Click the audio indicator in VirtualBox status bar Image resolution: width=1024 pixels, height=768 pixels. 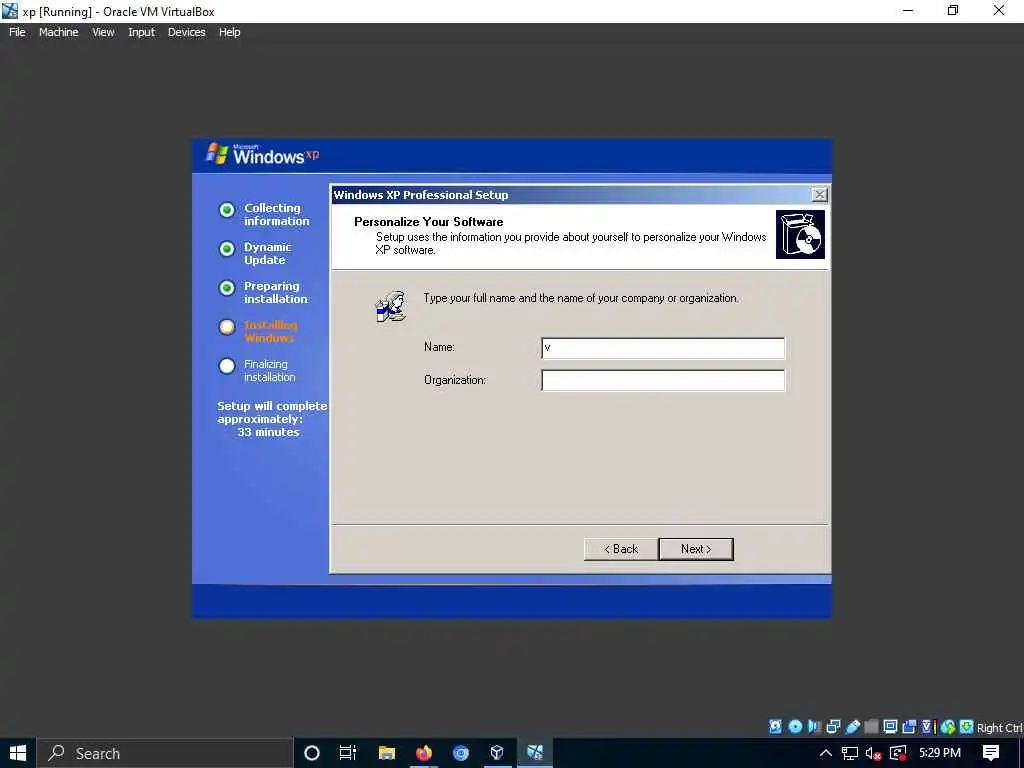point(814,726)
